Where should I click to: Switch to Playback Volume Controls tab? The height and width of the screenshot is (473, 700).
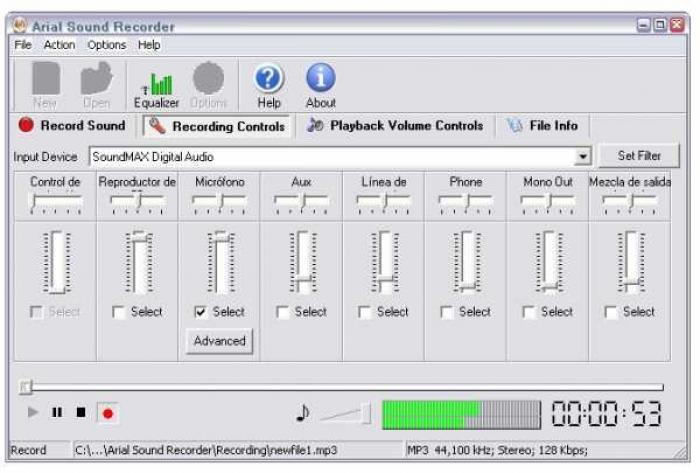click(396, 126)
